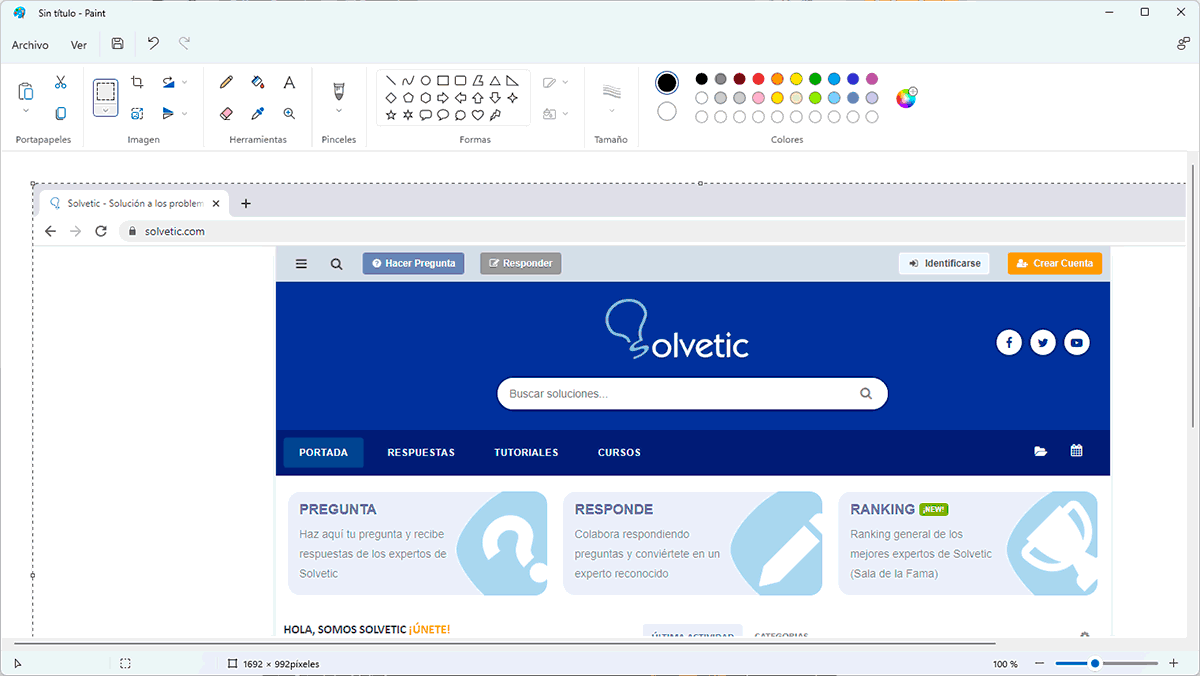Click the Copy icon

60,114
